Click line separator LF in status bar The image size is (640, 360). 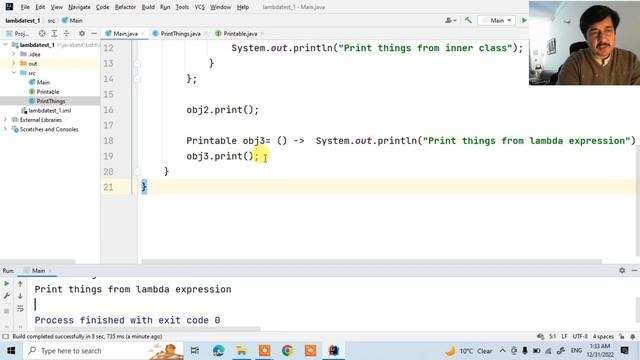pos(564,336)
